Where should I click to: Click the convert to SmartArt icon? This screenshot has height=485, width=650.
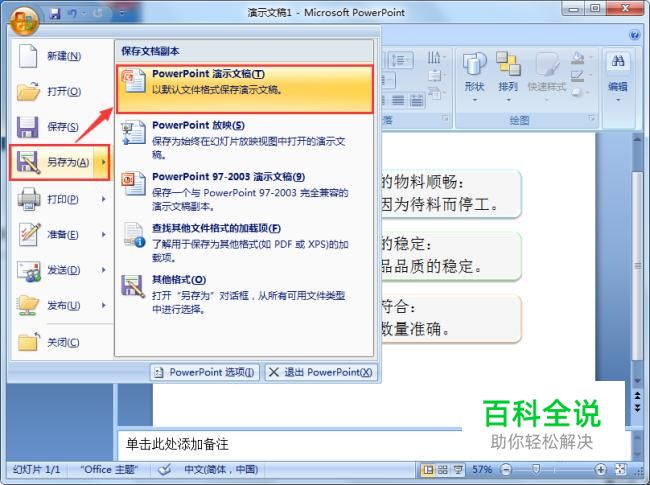tap(435, 94)
